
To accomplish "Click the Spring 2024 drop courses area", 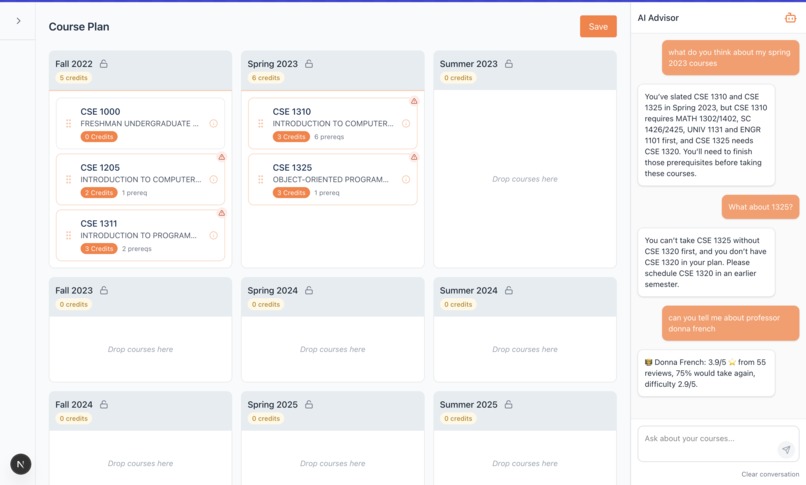I will [333, 349].
